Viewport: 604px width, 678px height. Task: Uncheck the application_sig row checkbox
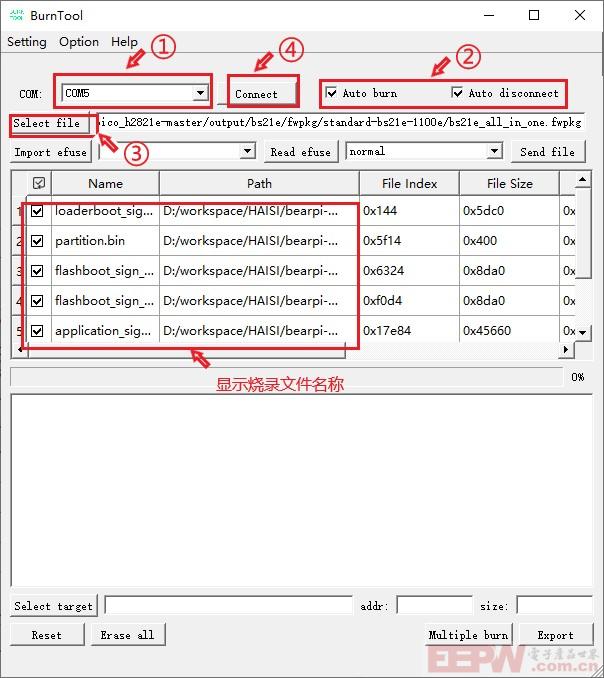tap(37, 331)
